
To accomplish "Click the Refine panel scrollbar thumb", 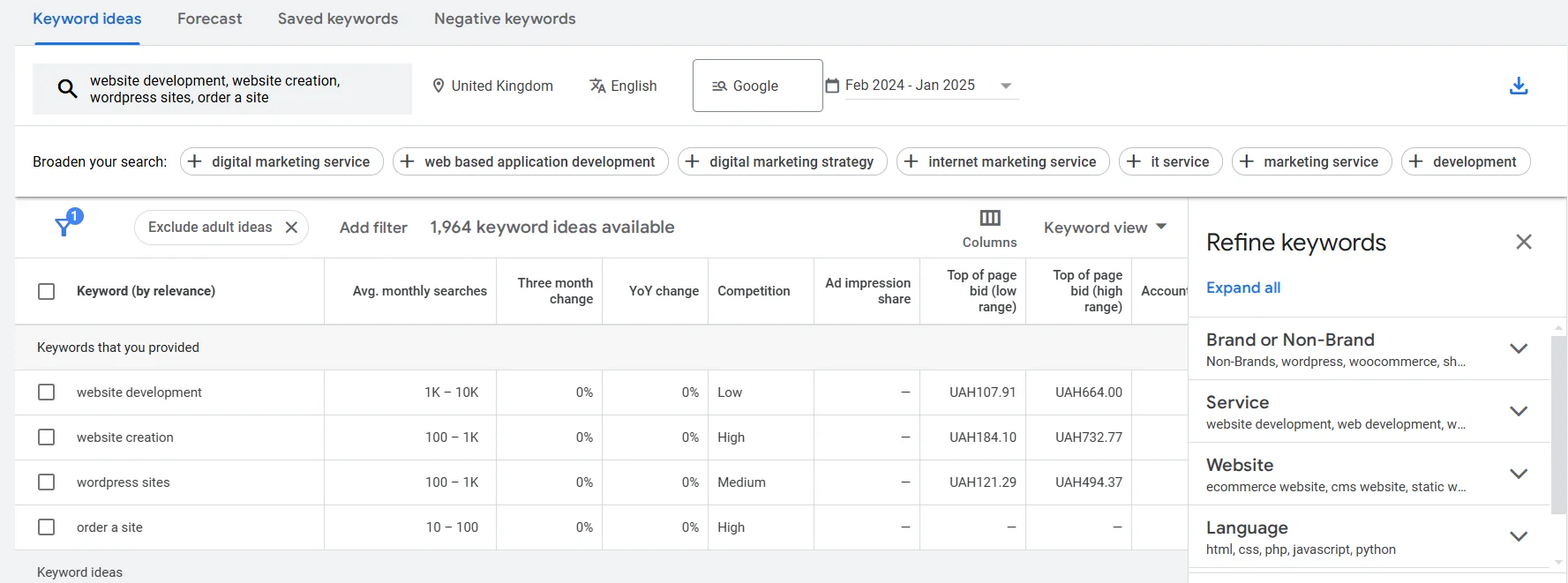I will coord(1558,423).
